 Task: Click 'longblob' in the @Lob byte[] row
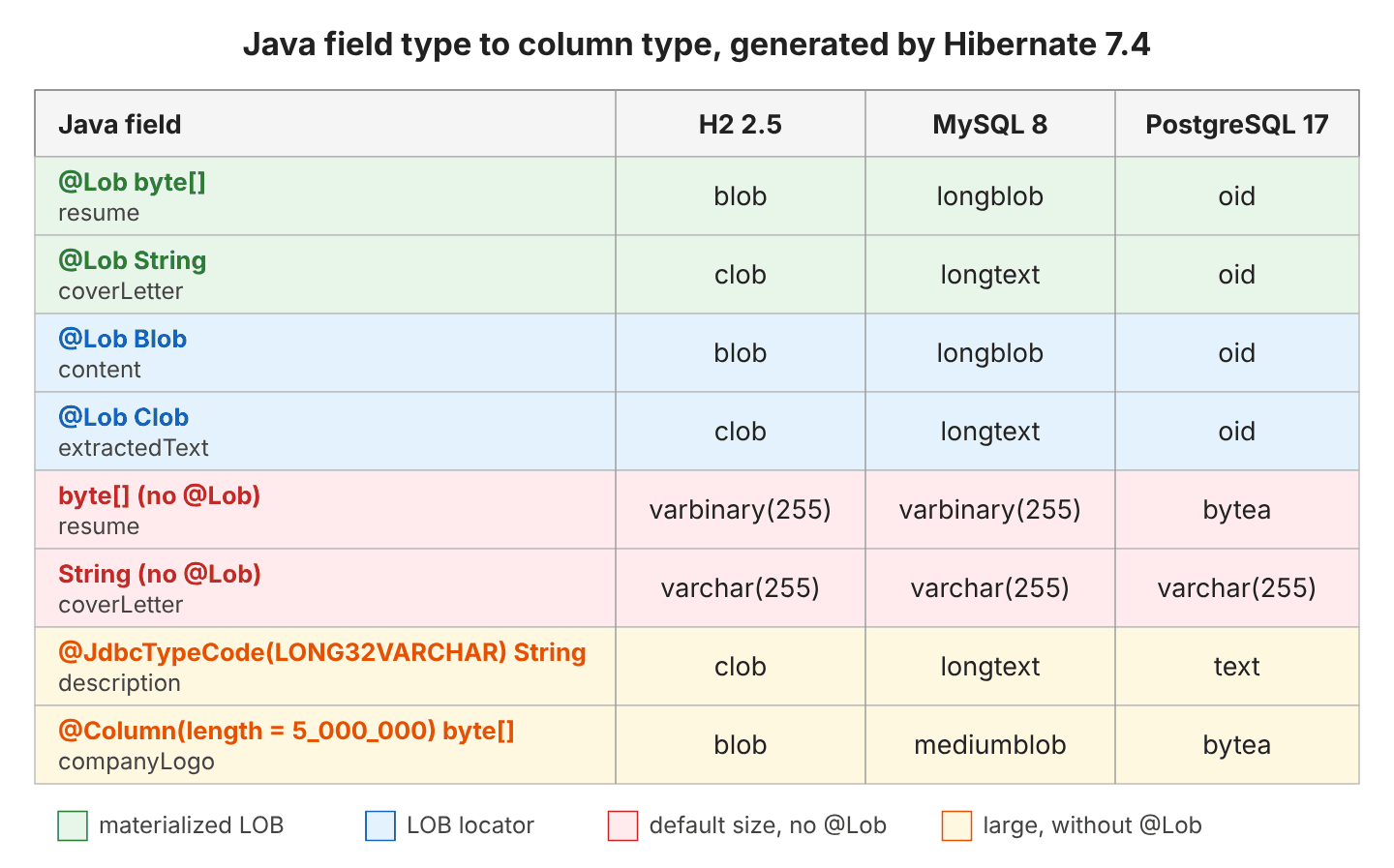pyautogui.click(x=990, y=196)
